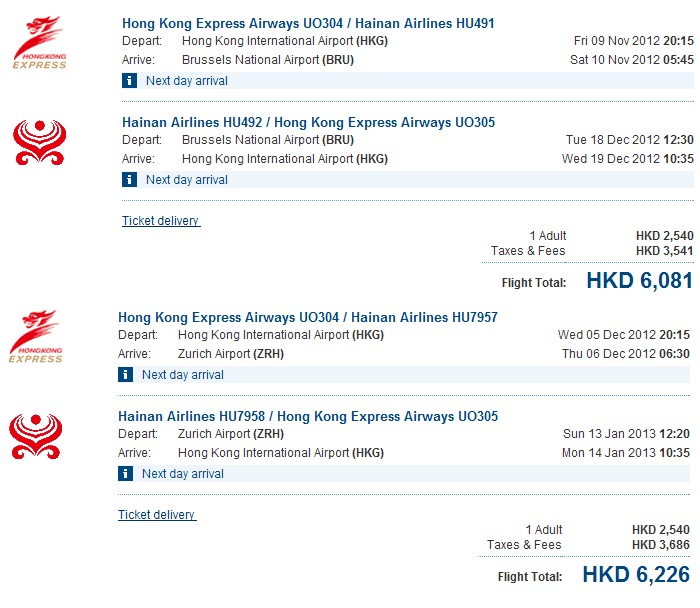Click info icon under HU492 return flight
Viewport: 700px width, 608px height.
(129, 180)
